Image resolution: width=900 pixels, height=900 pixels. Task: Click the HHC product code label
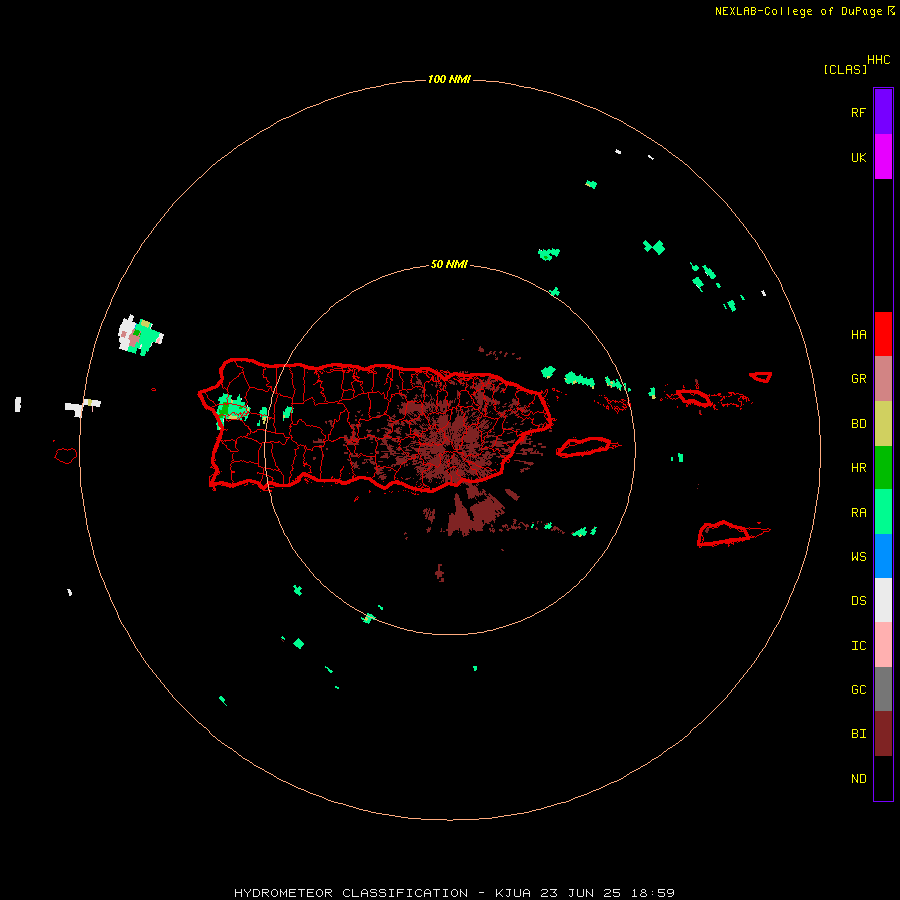coord(878,60)
